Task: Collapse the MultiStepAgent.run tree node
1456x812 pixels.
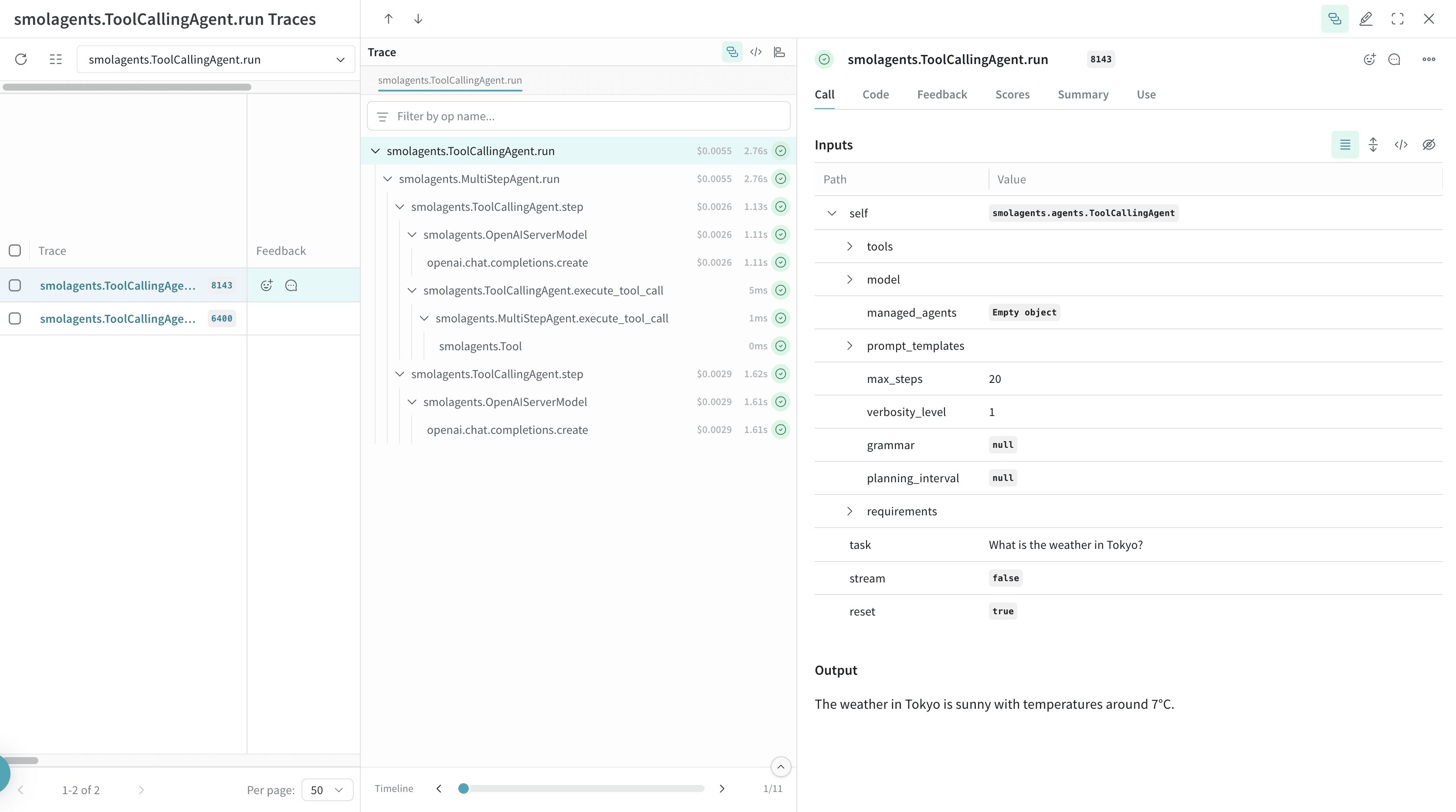Action: [387, 179]
